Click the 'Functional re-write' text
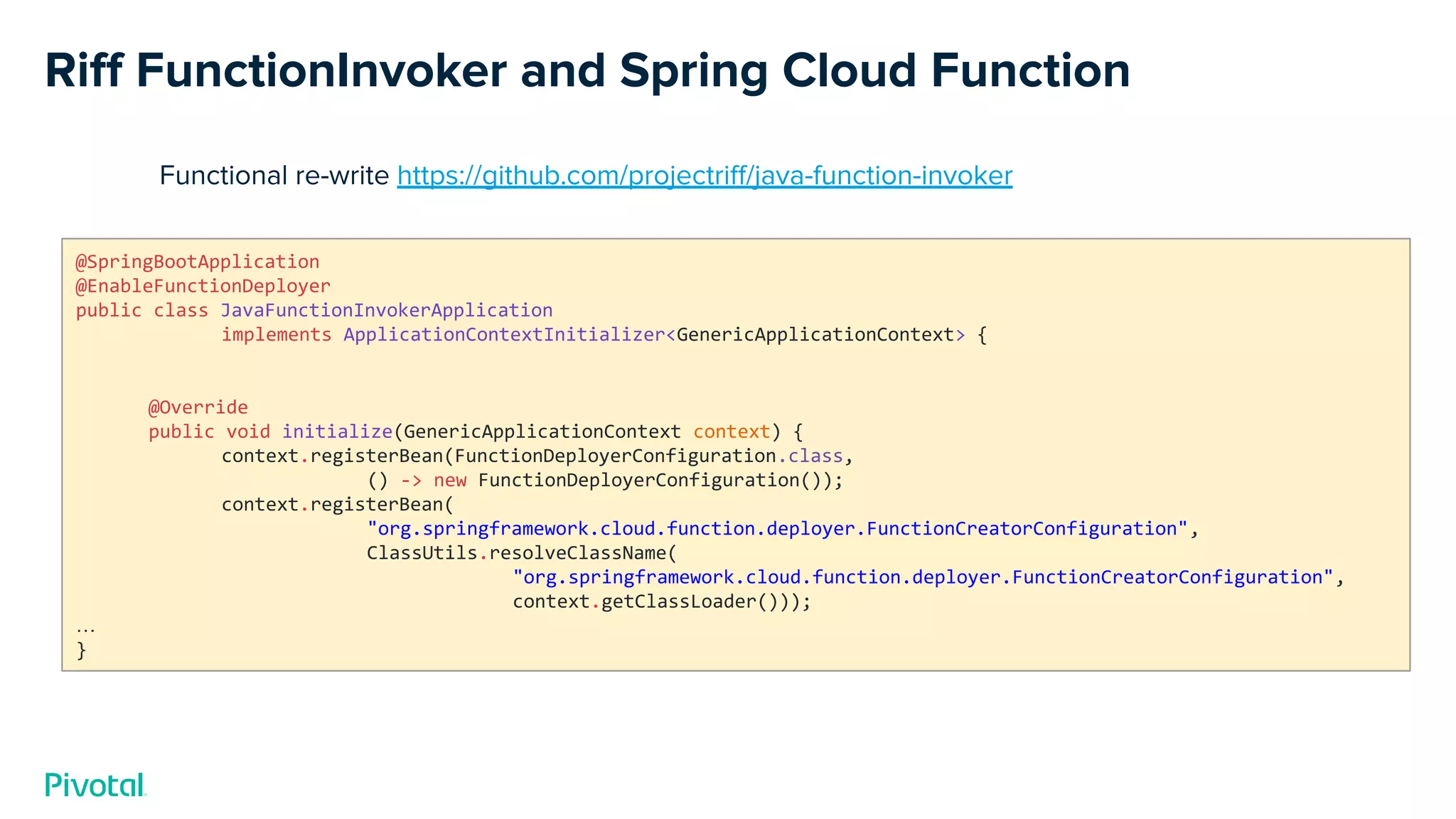 point(274,176)
